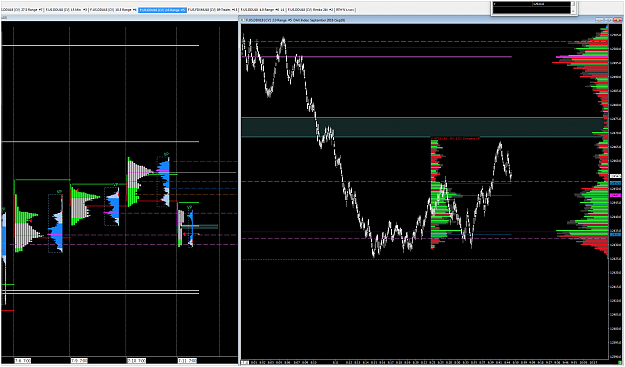The height and width of the screenshot is (367, 625).
Task: Click magenta price label on right price scale
Action: coord(616,195)
